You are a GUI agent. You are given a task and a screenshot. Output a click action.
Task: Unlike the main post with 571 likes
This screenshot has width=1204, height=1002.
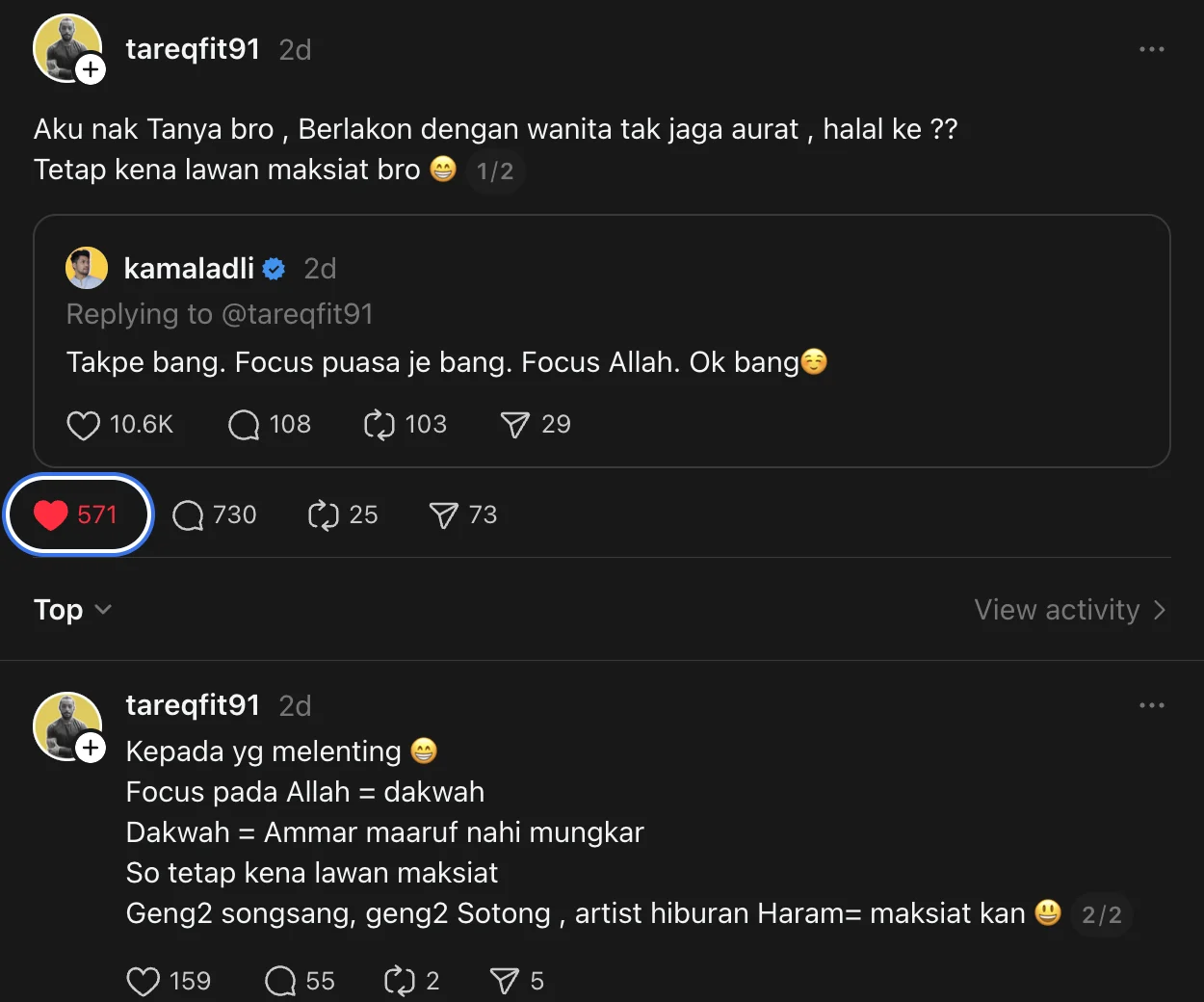click(77, 514)
